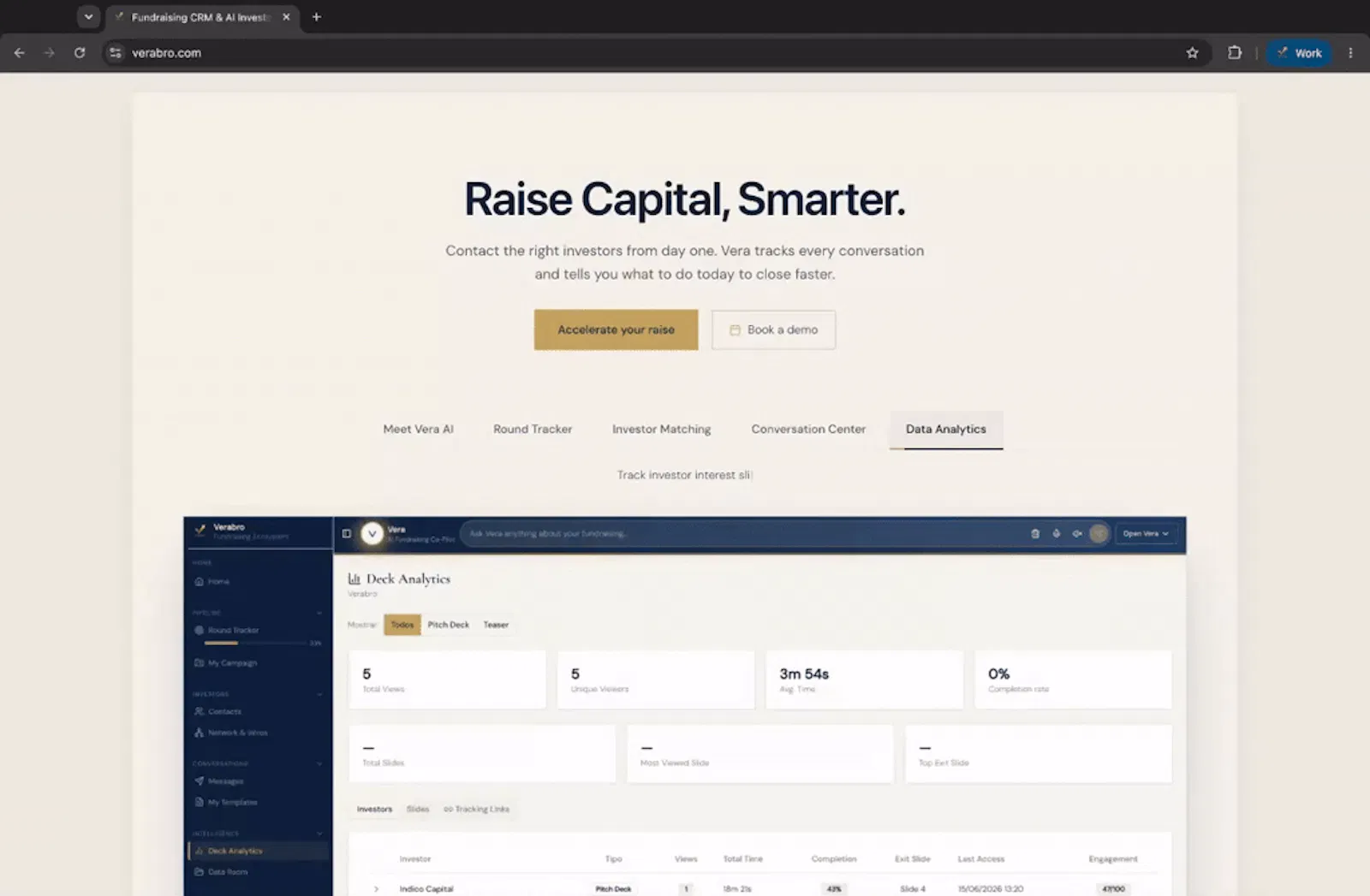
Task: Select the Data Analytics tab
Action: tap(946, 429)
